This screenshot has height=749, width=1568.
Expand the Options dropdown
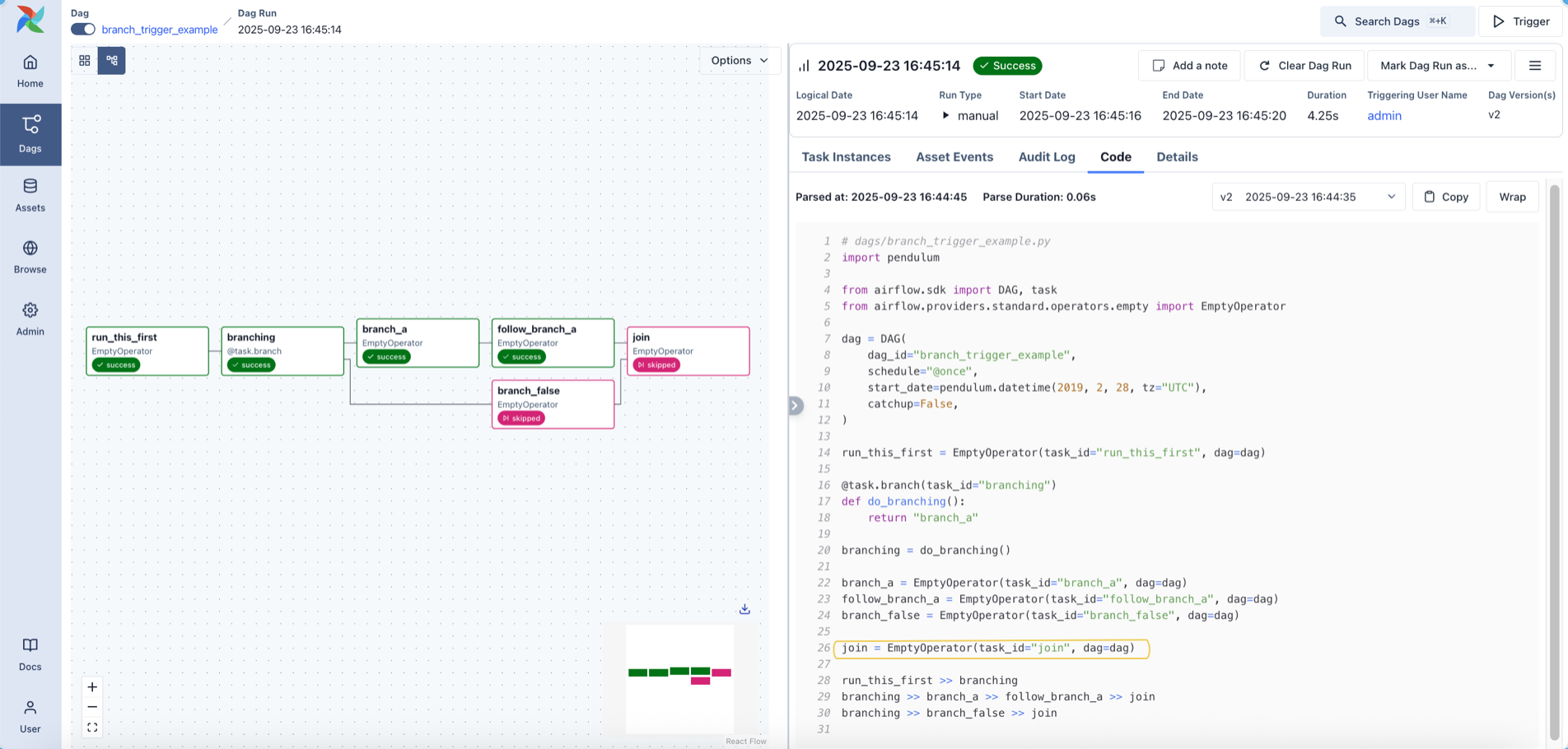coord(739,60)
